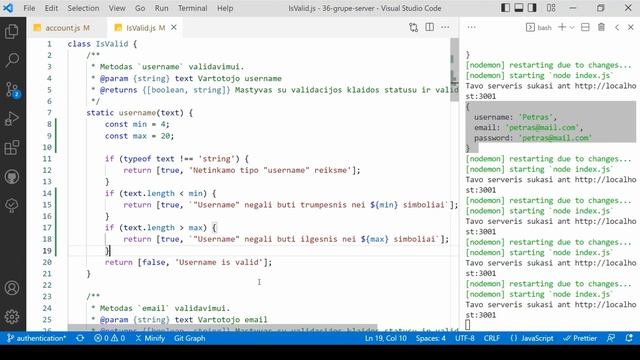This screenshot has width=640, height=360.
Task: Open Run and Debug view
Action: click(x=12, y=118)
